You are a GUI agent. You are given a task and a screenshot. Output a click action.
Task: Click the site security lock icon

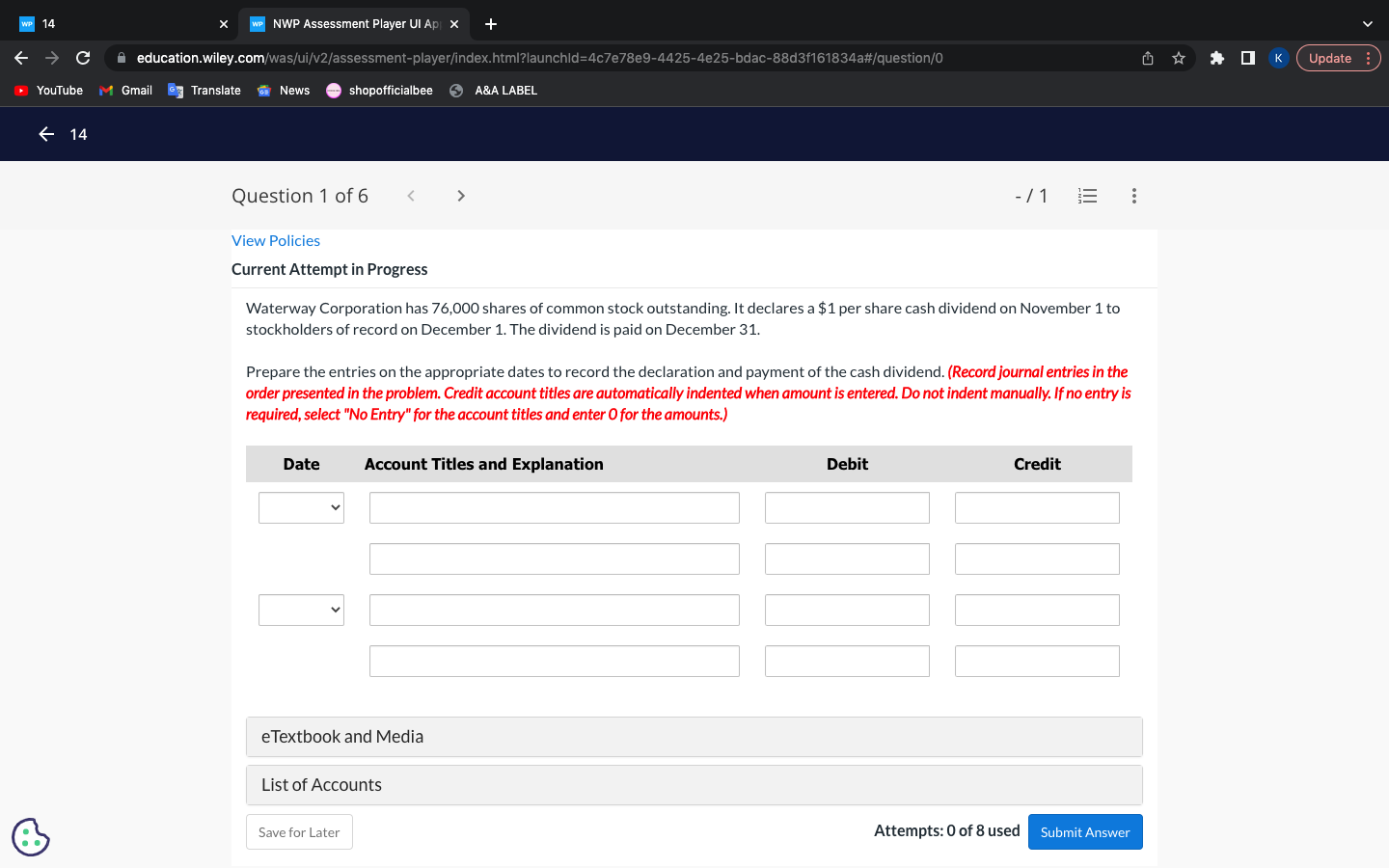[121, 58]
